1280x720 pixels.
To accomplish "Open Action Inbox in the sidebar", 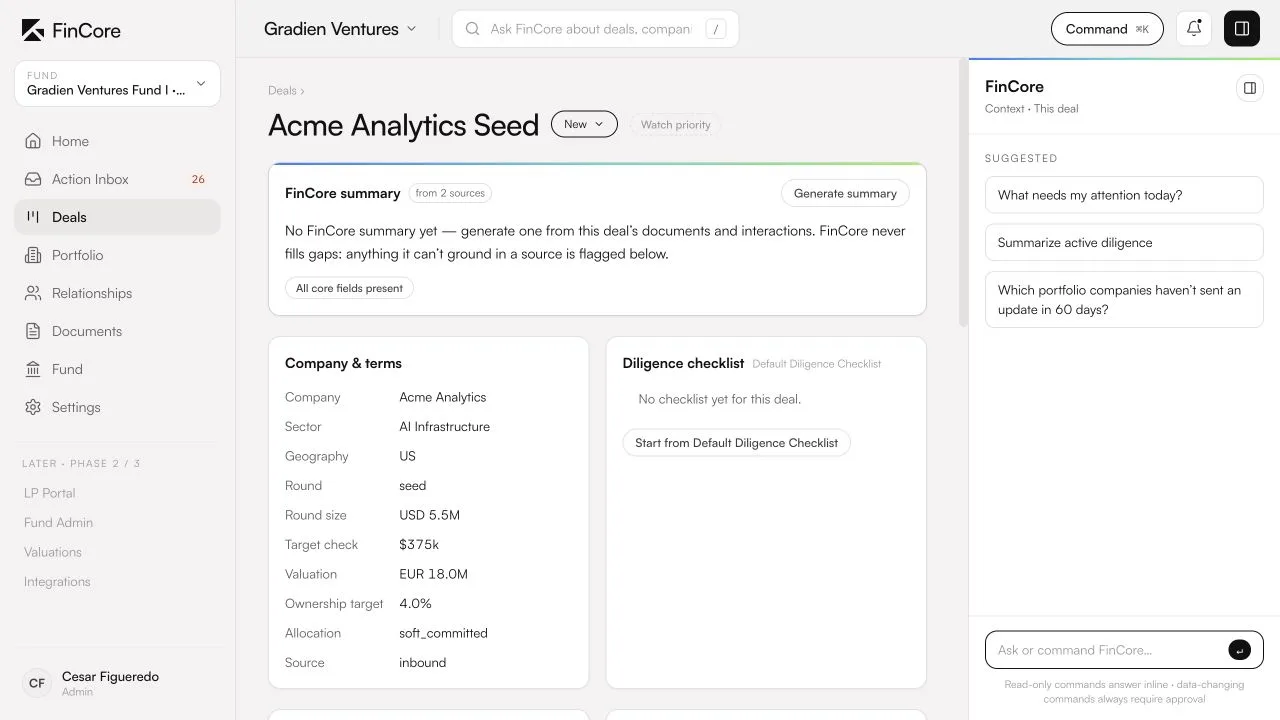I will (117, 179).
